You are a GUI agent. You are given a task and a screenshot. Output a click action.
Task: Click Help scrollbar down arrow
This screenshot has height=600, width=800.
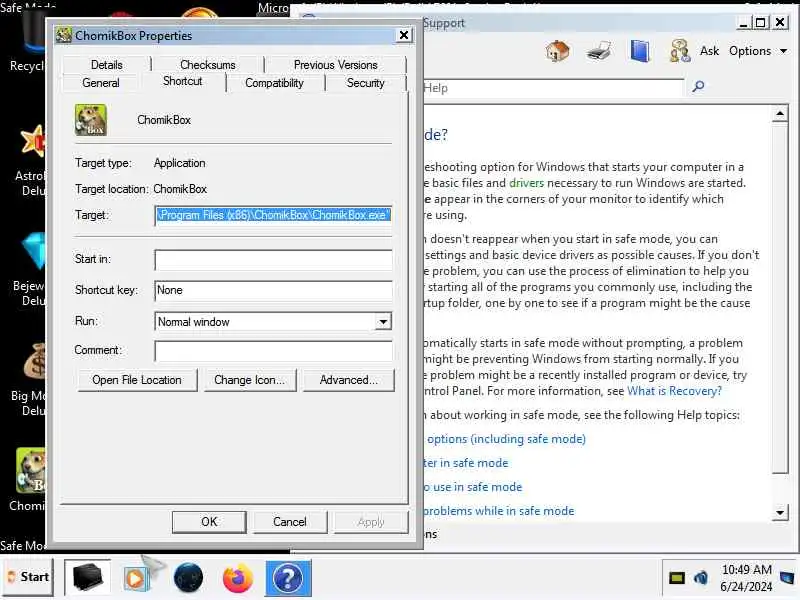(x=780, y=512)
